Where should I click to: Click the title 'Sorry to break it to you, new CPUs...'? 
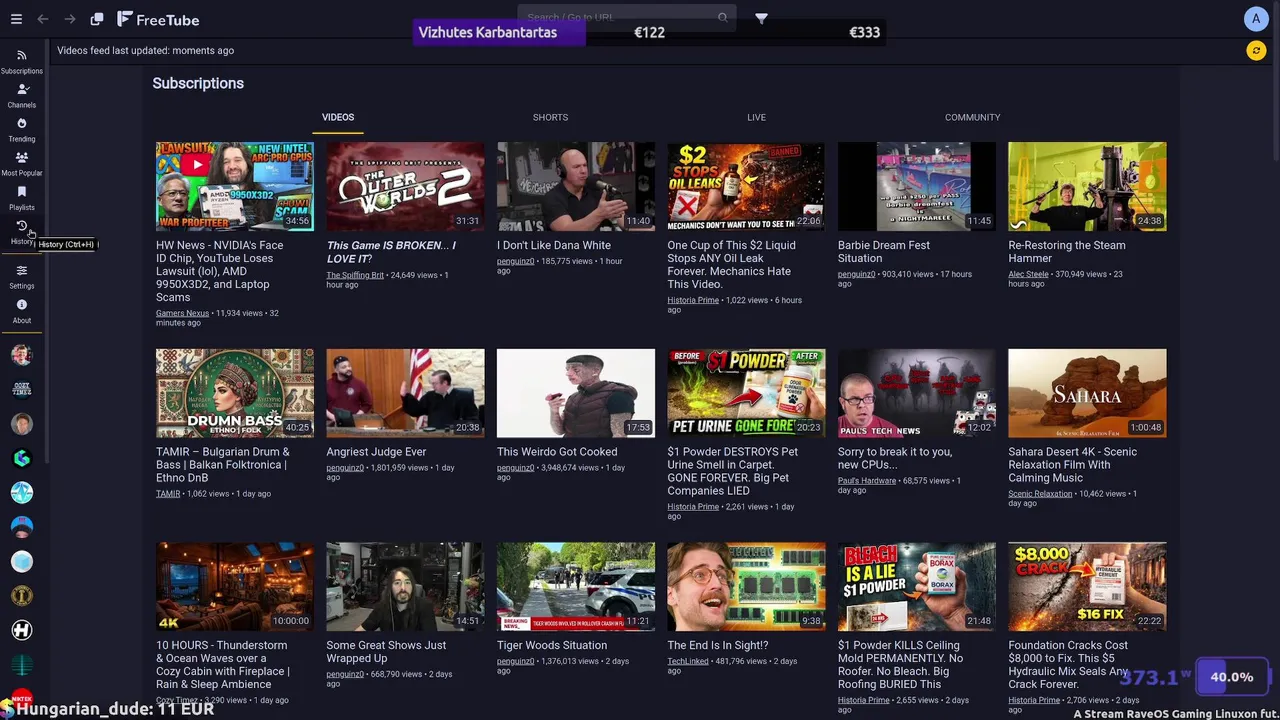[895, 458]
